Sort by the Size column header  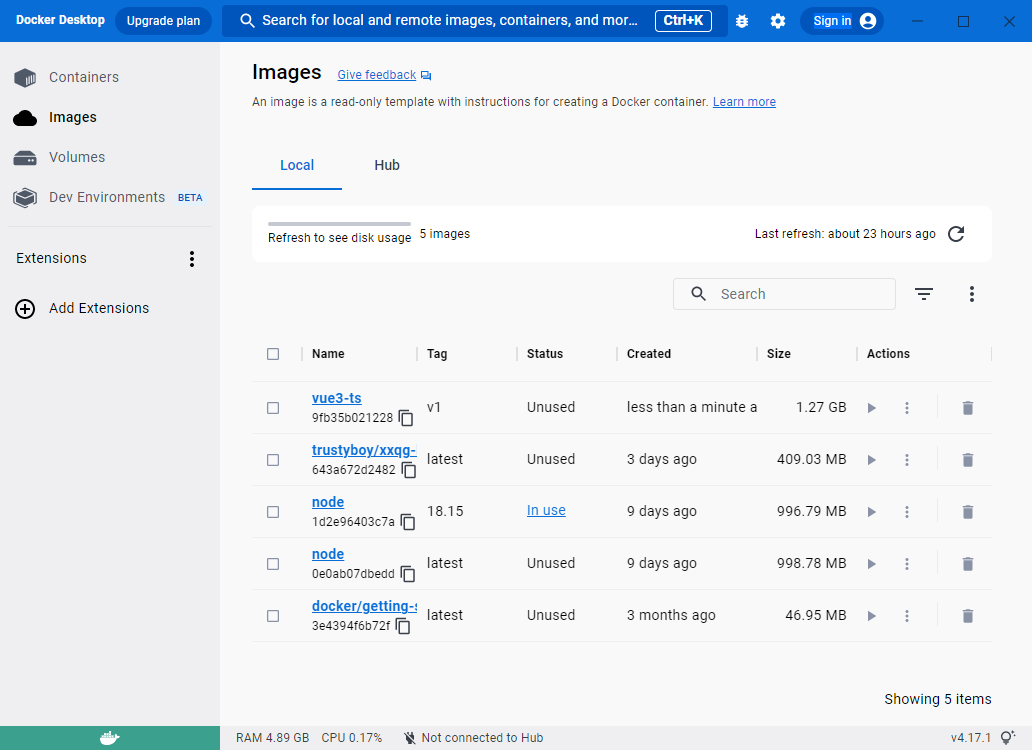[x=779, y=354]
